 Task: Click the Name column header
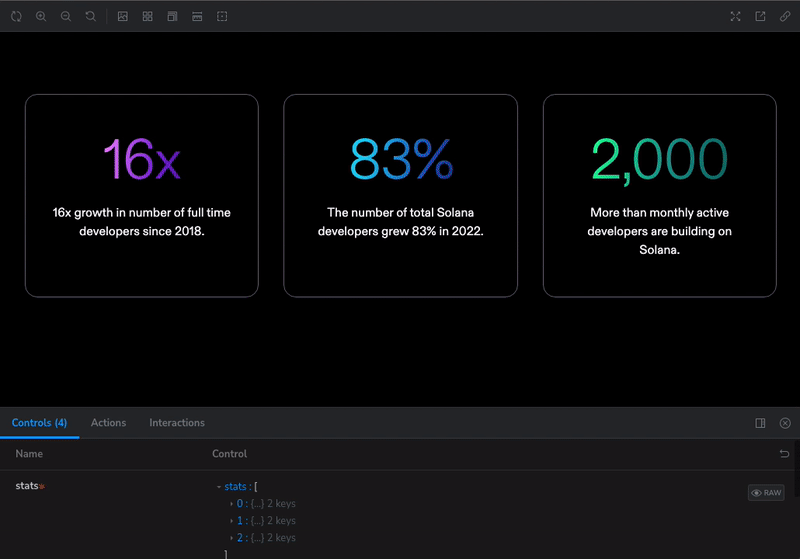tap(29, 454)
